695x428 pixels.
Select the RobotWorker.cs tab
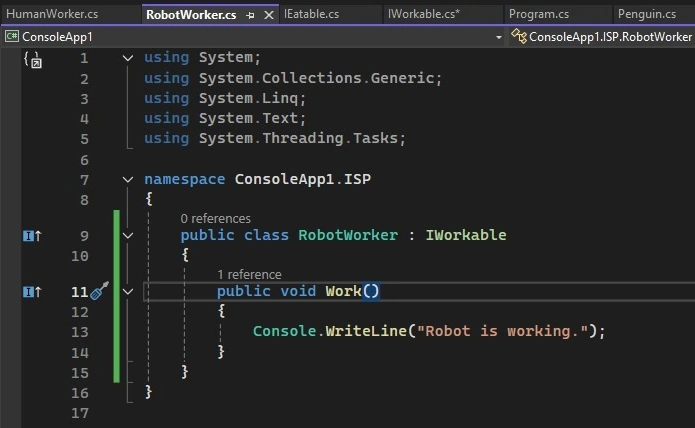[191, 15]
